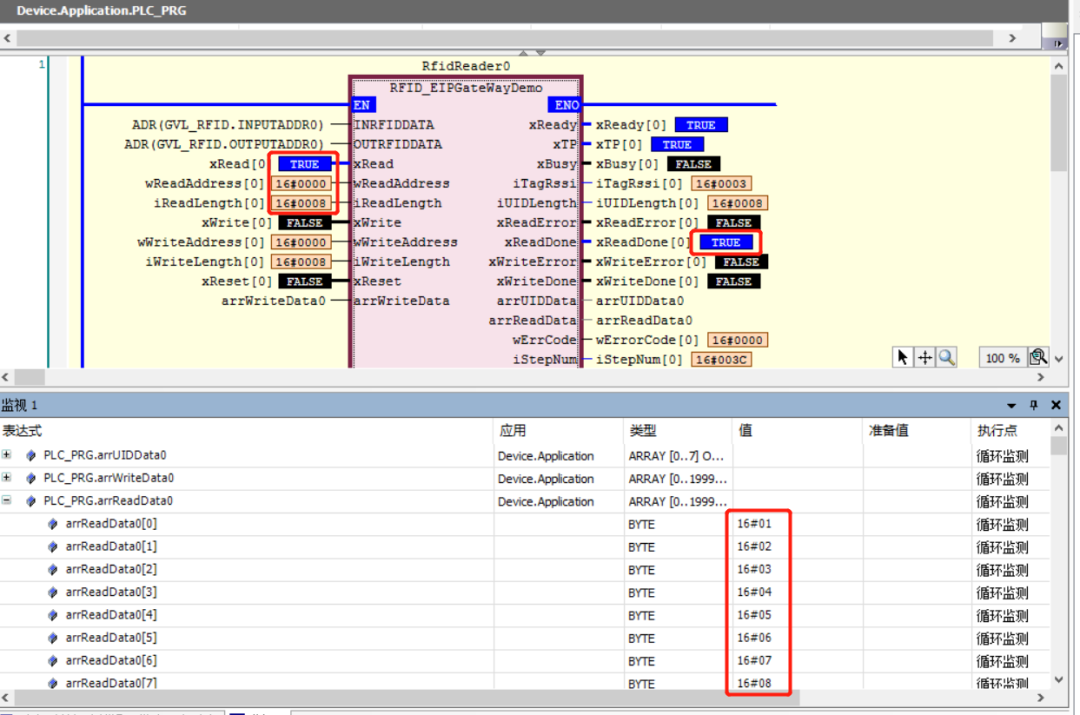The image size is (1080, 715).
Task: Toggle the xWrite[0] FALSE value
Action: tap(304, 223)
